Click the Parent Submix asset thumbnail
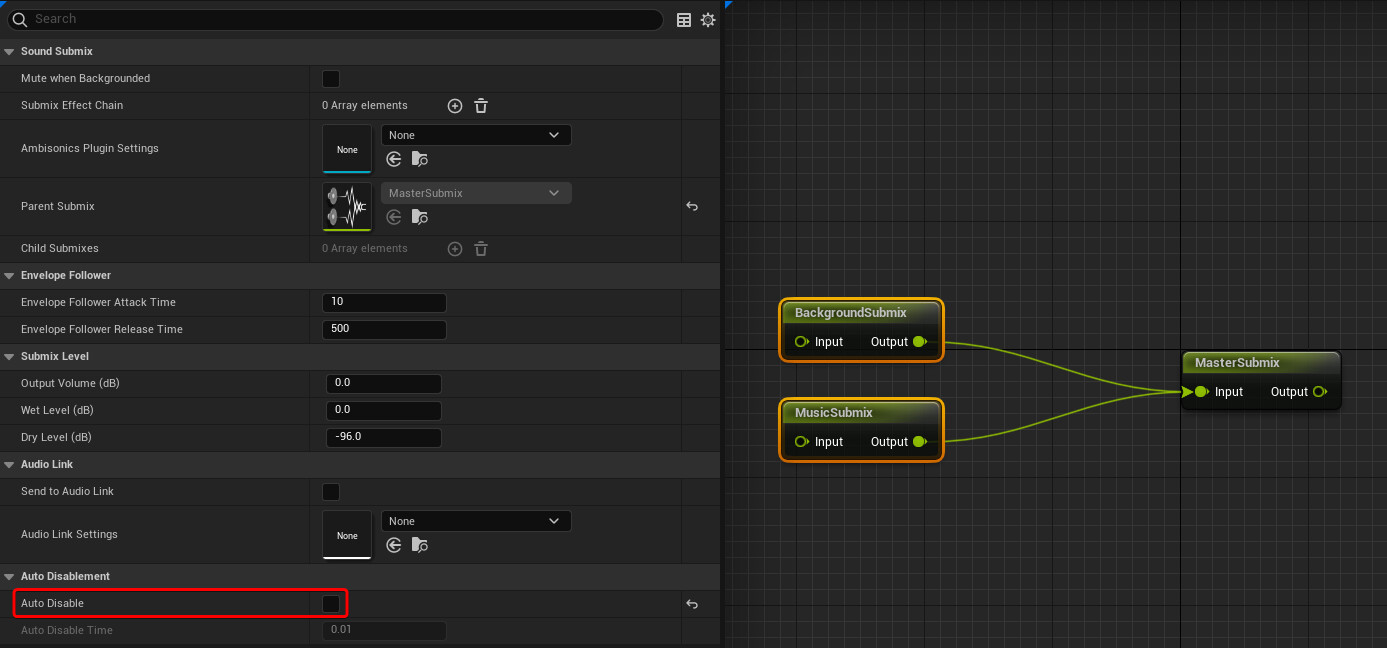 coord(346,207)
